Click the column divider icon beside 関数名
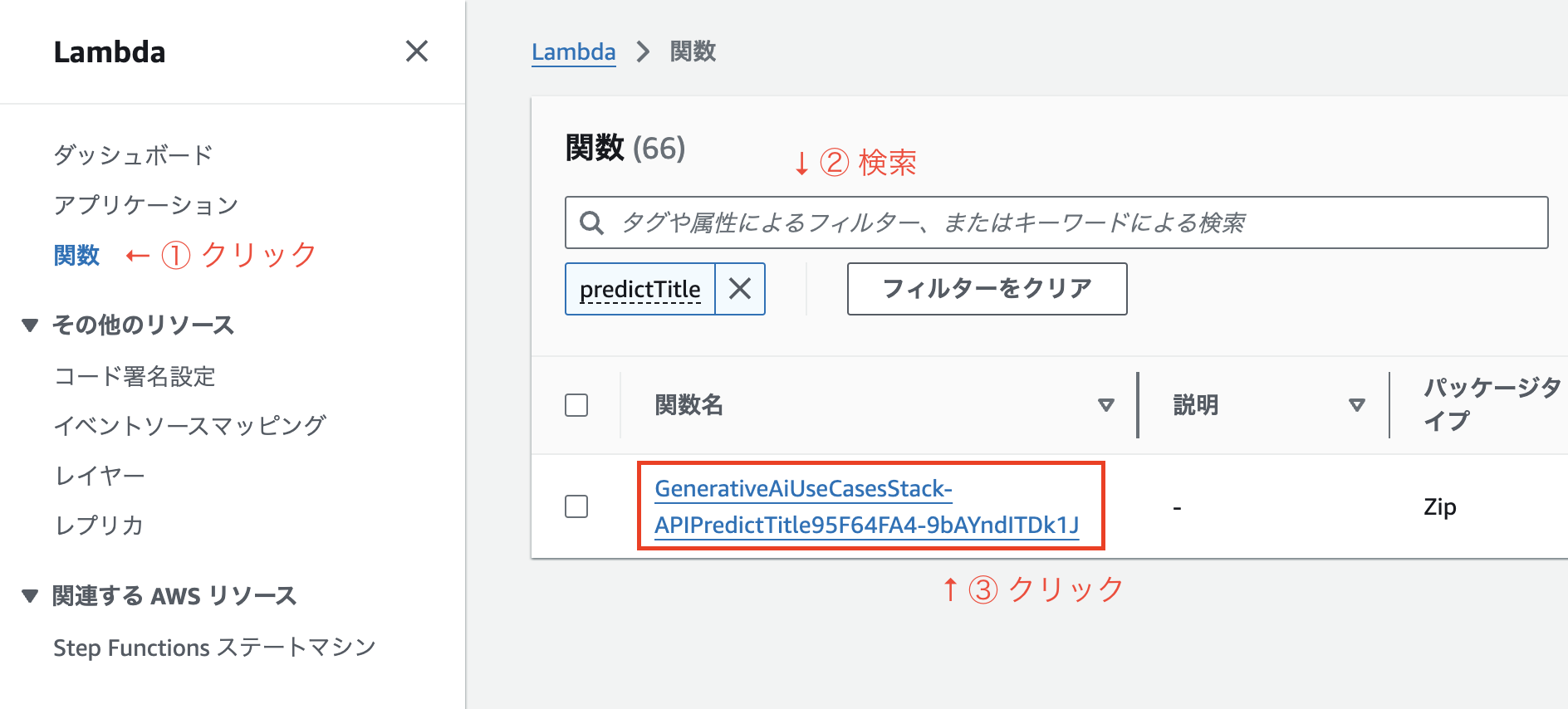The image size is (1568, 709). click(1136, 405)
